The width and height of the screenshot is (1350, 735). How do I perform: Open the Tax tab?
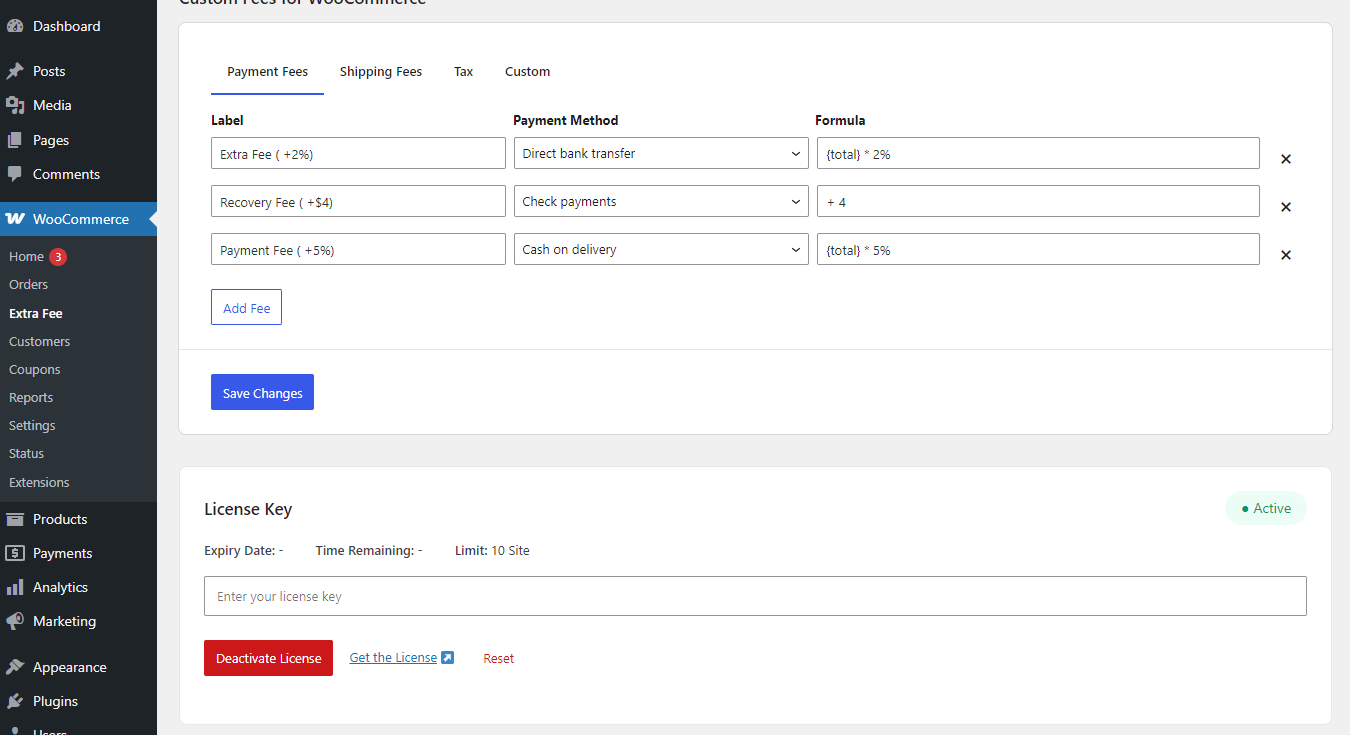click(x=463, y=72)
